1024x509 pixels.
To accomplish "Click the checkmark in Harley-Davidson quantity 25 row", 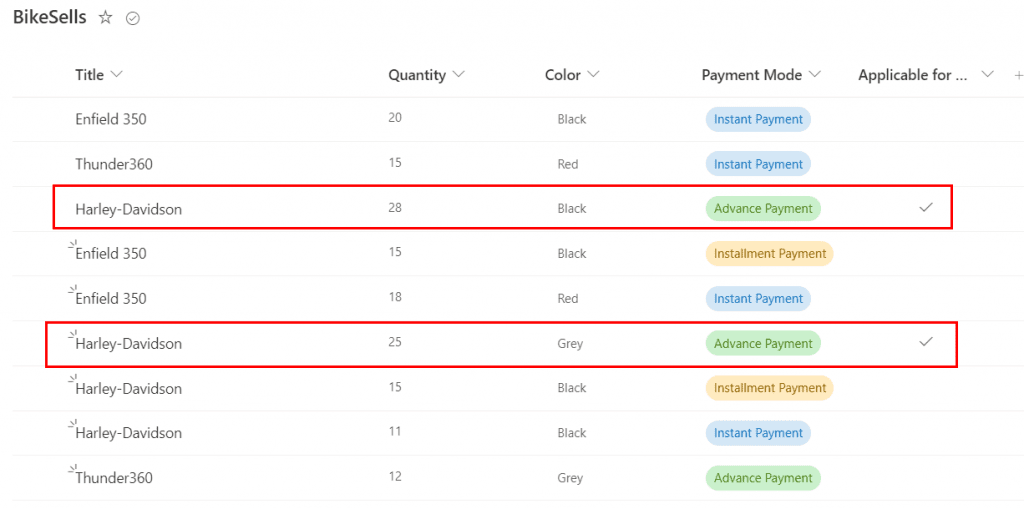I will pyautogui.click(x=925, y=341).
